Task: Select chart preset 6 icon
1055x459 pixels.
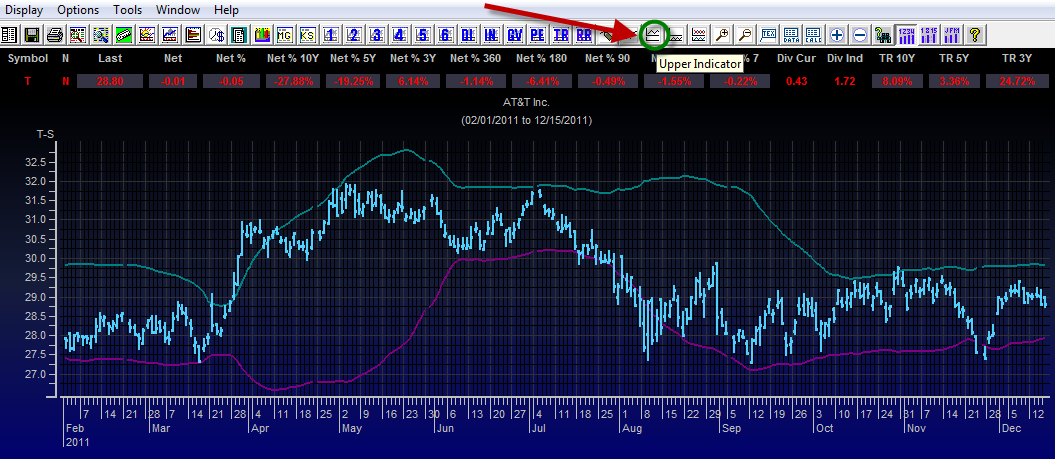Action: click(x=444, y=34)
